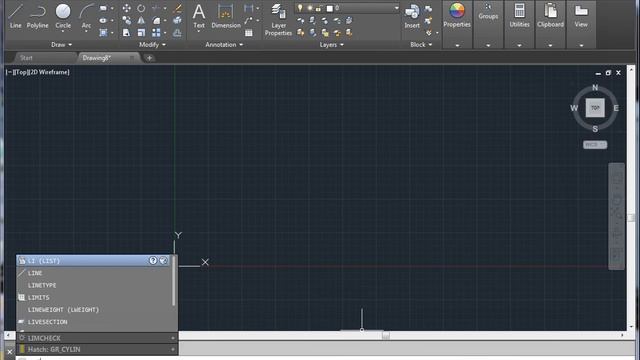
Task: Click the Scale tool icon
Action: pos(141,33)
